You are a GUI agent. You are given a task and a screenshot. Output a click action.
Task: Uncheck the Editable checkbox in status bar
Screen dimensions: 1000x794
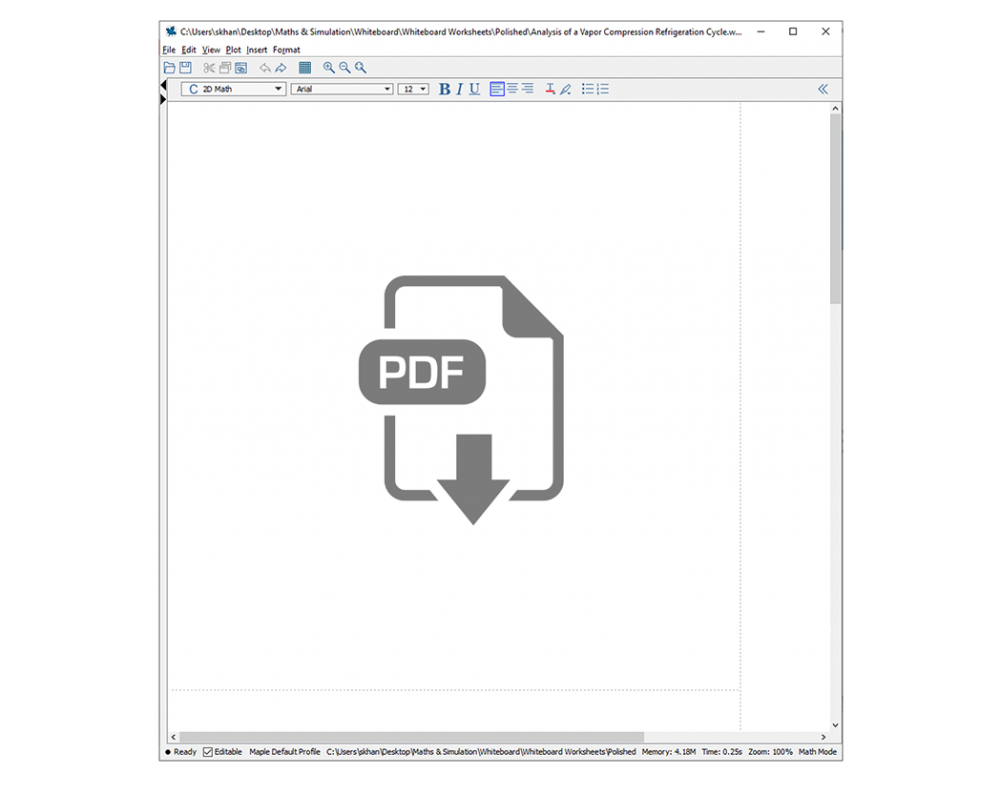(x=208, y=752)
